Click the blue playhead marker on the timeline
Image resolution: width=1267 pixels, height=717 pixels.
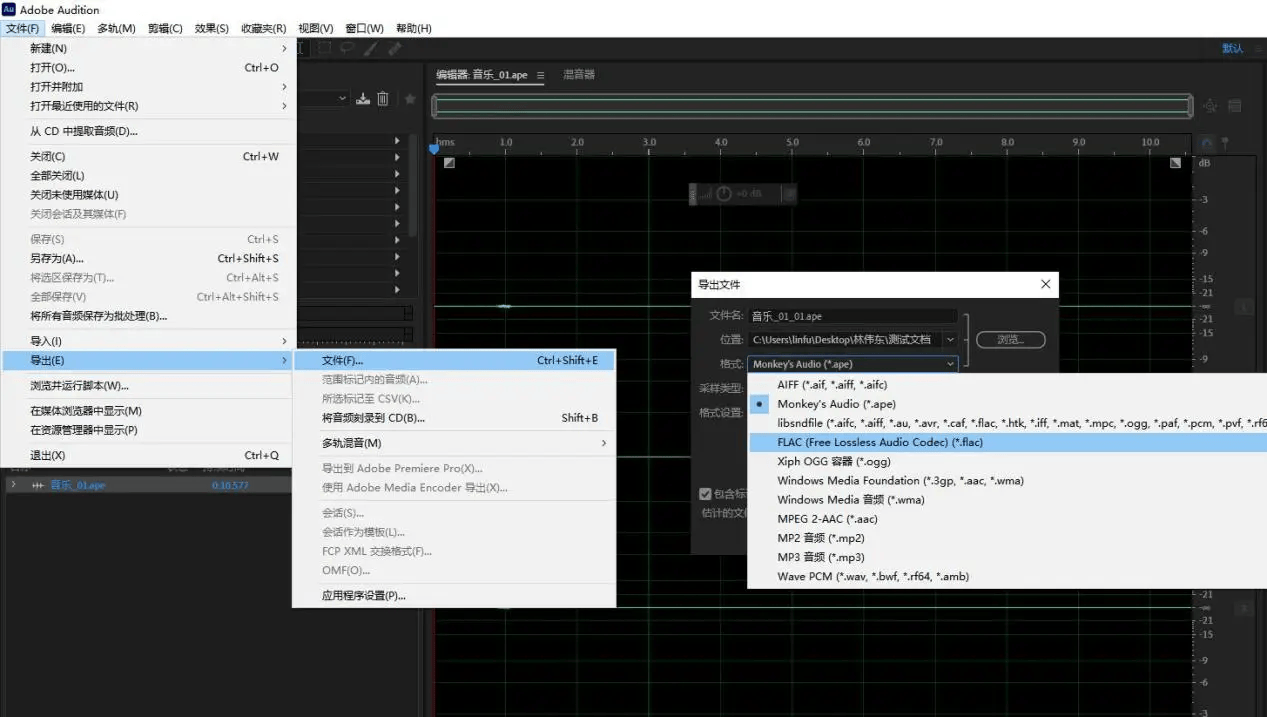coord(434,149)
